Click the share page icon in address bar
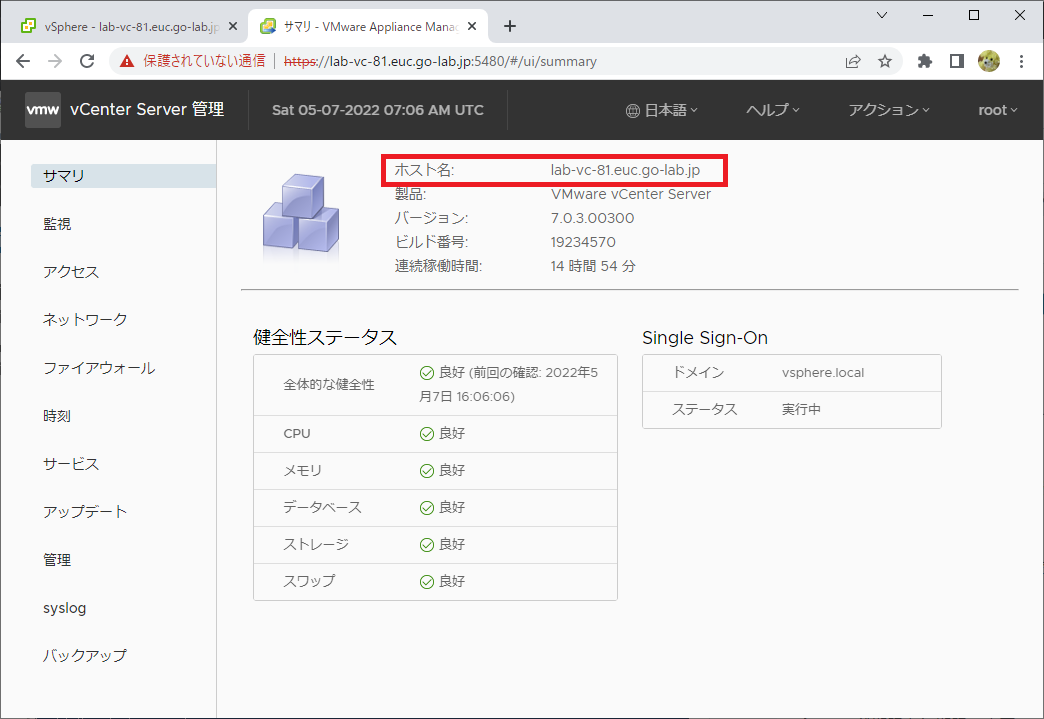This screenshot has height=719, width=1044. (x=852, y=61)
